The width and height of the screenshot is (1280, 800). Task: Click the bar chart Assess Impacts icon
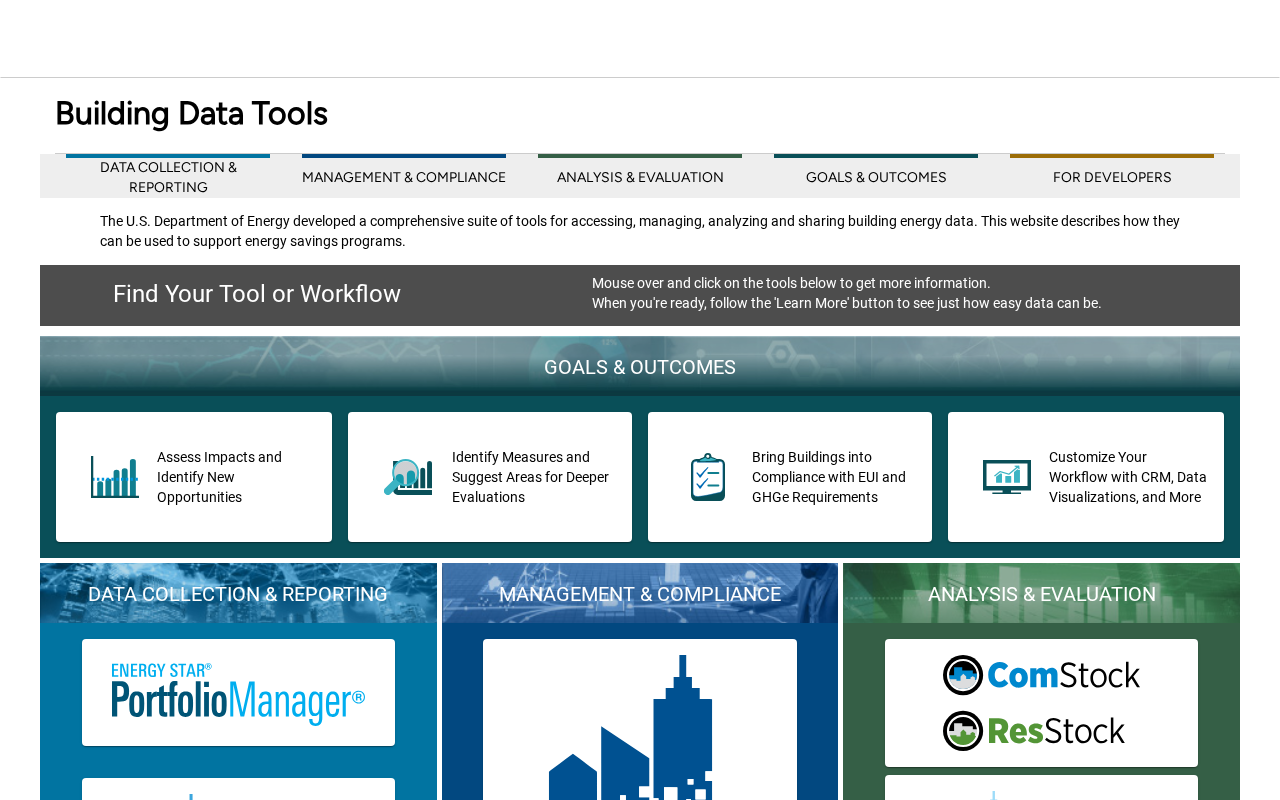point(115,477)
